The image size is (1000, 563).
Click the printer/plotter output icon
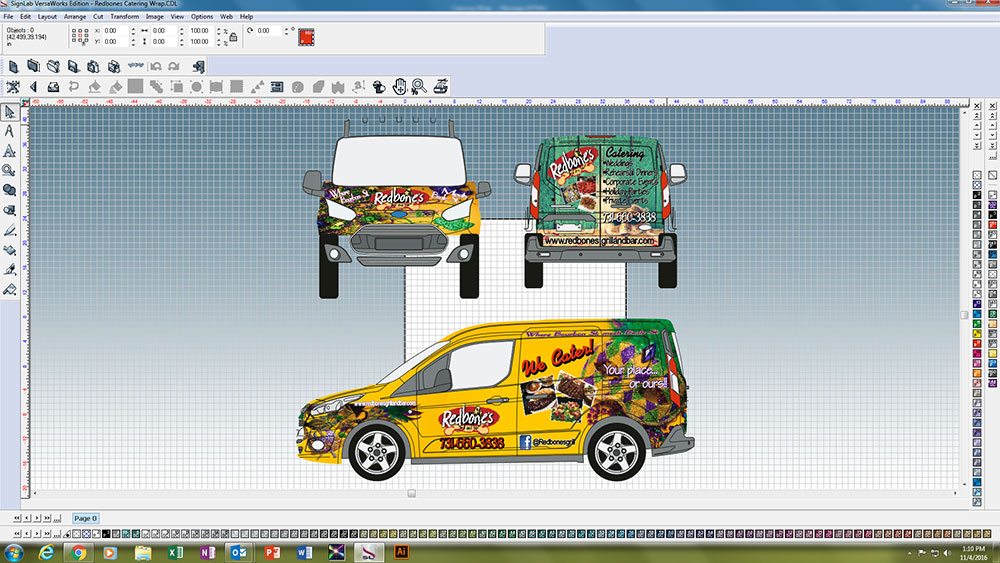point(441,86)
